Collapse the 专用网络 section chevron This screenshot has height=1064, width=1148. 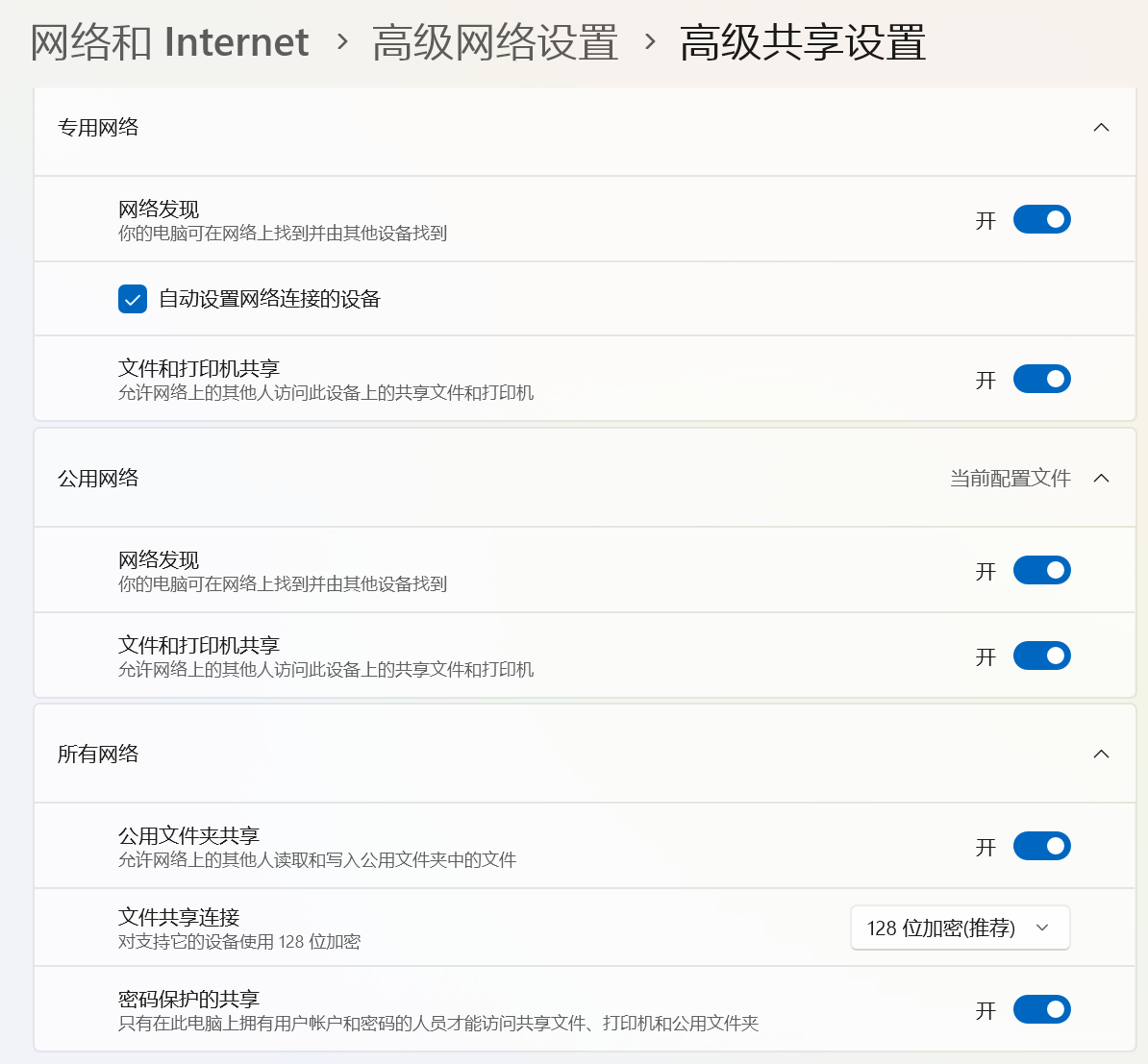[x=1101, y=128]
